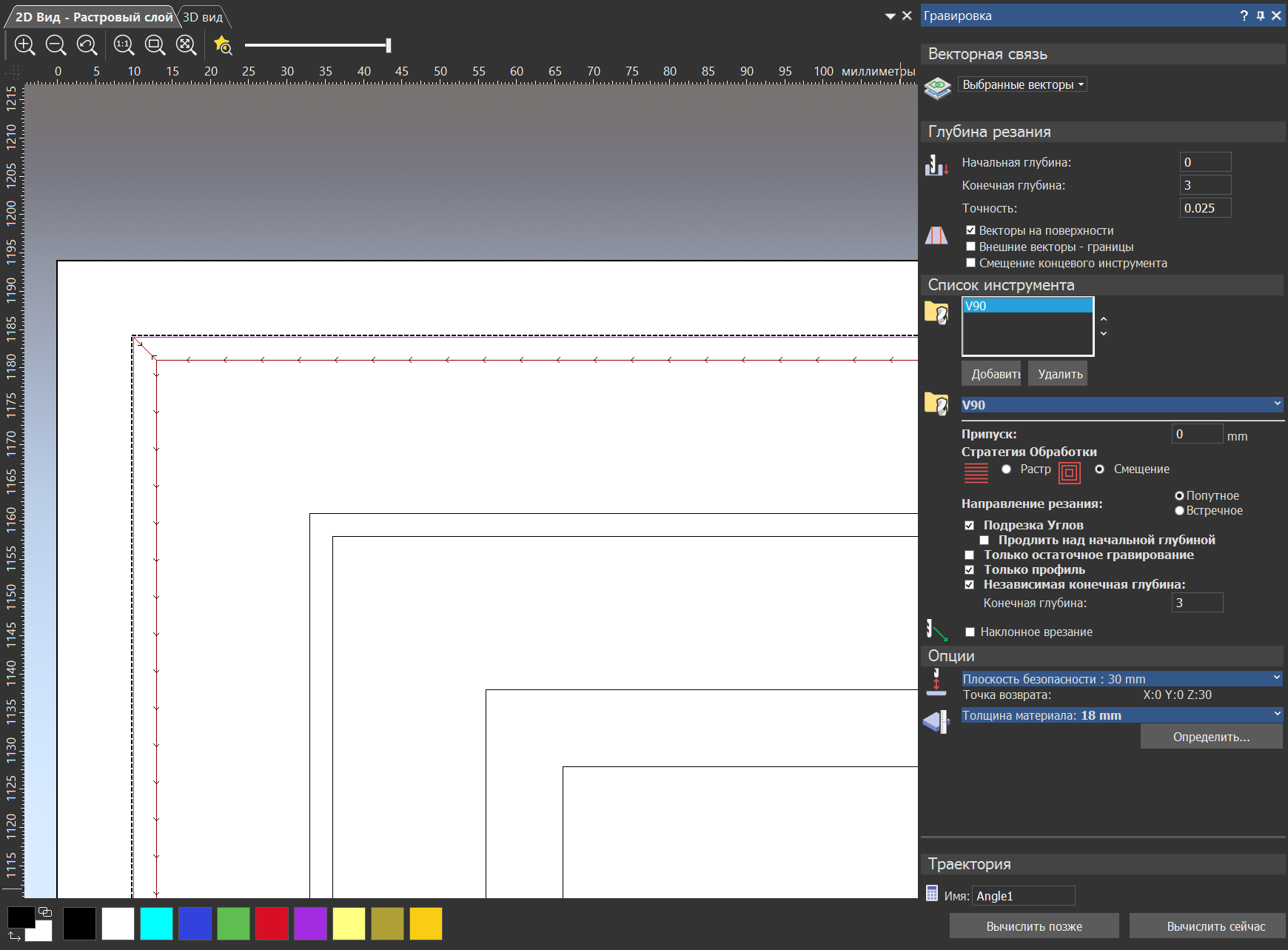The width and height of the screenshot is (1288, 950).
Task: Switch to the 3D вид tab
Action: [203, 17]
